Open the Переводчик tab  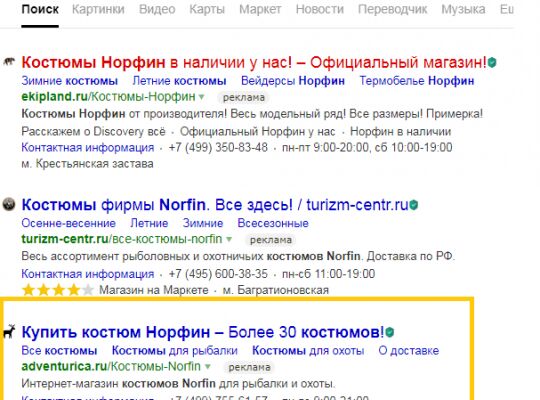pyautogui.click(x=393, y=9)
